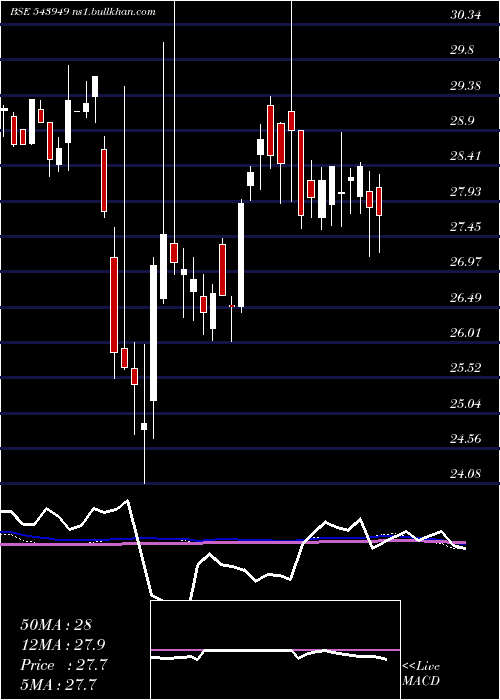Click the BSE stock code in header
The width and height of the screenshot is (500, 700).
[39, 12]
